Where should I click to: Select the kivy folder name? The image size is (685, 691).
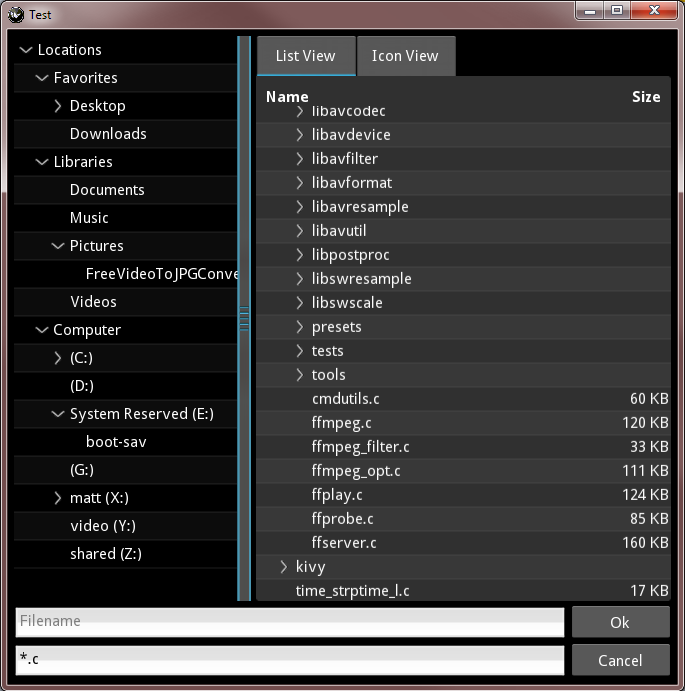point(310,567)
